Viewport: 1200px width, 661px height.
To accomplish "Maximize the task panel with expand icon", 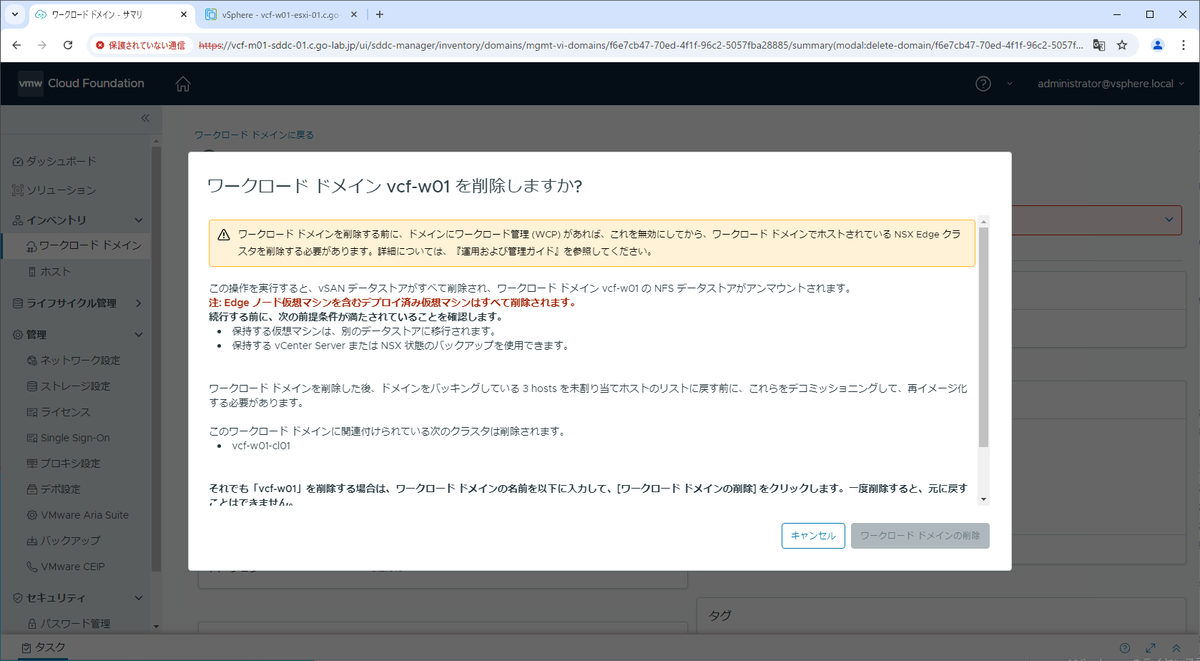I will 1151,648.
